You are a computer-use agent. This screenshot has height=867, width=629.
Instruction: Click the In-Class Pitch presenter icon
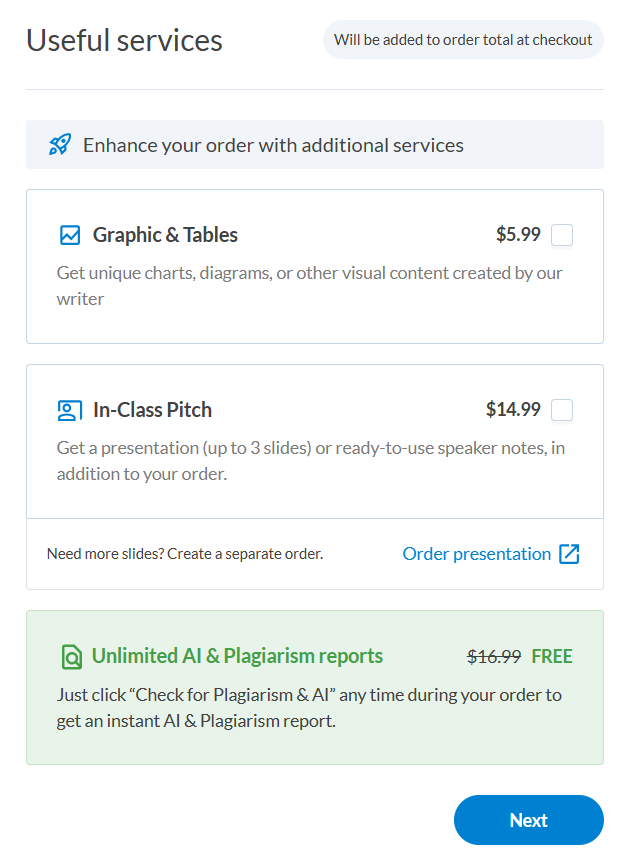click(69, 410)
